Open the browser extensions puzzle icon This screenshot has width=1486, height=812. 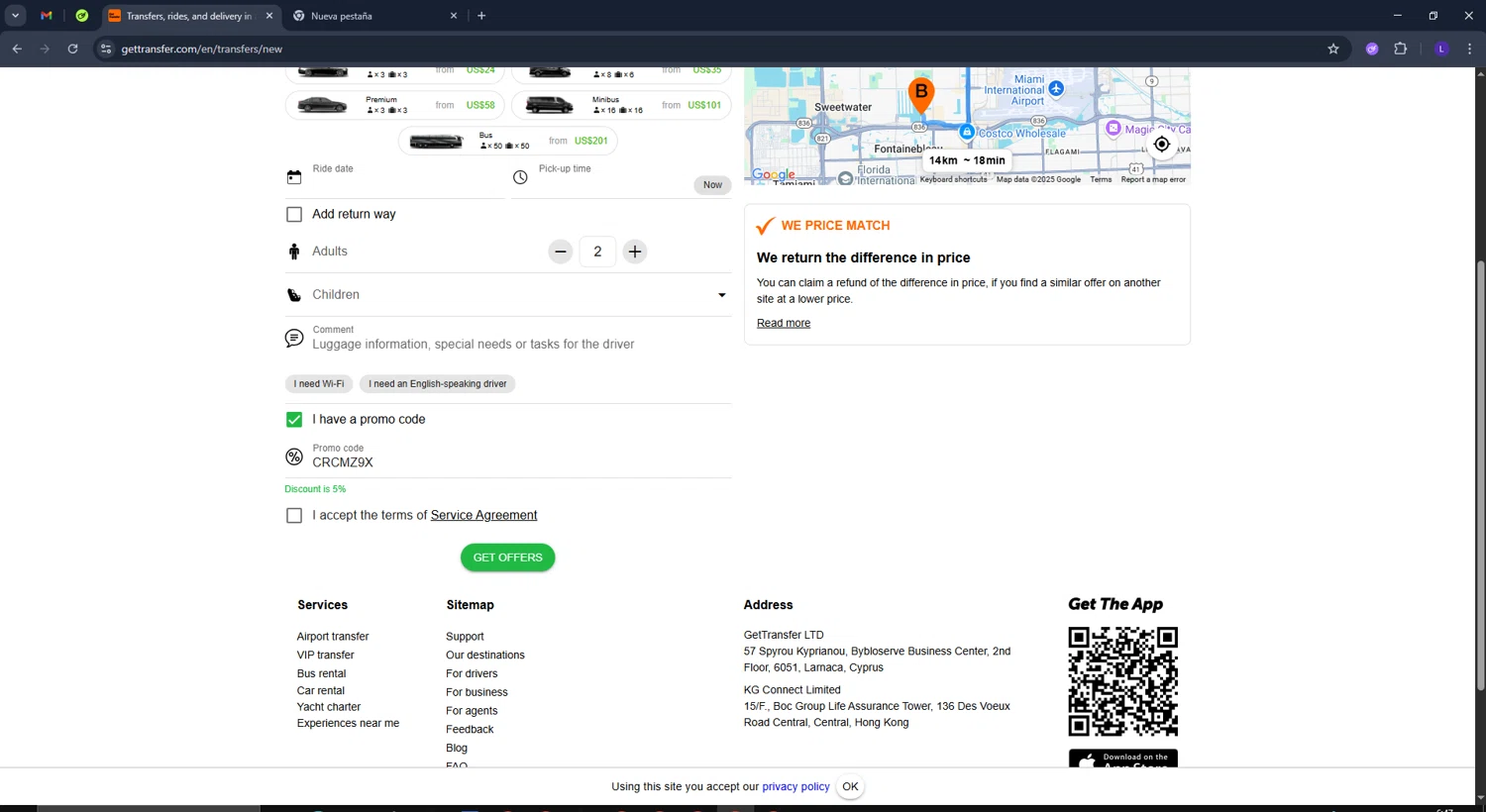tap(1401, 49)
